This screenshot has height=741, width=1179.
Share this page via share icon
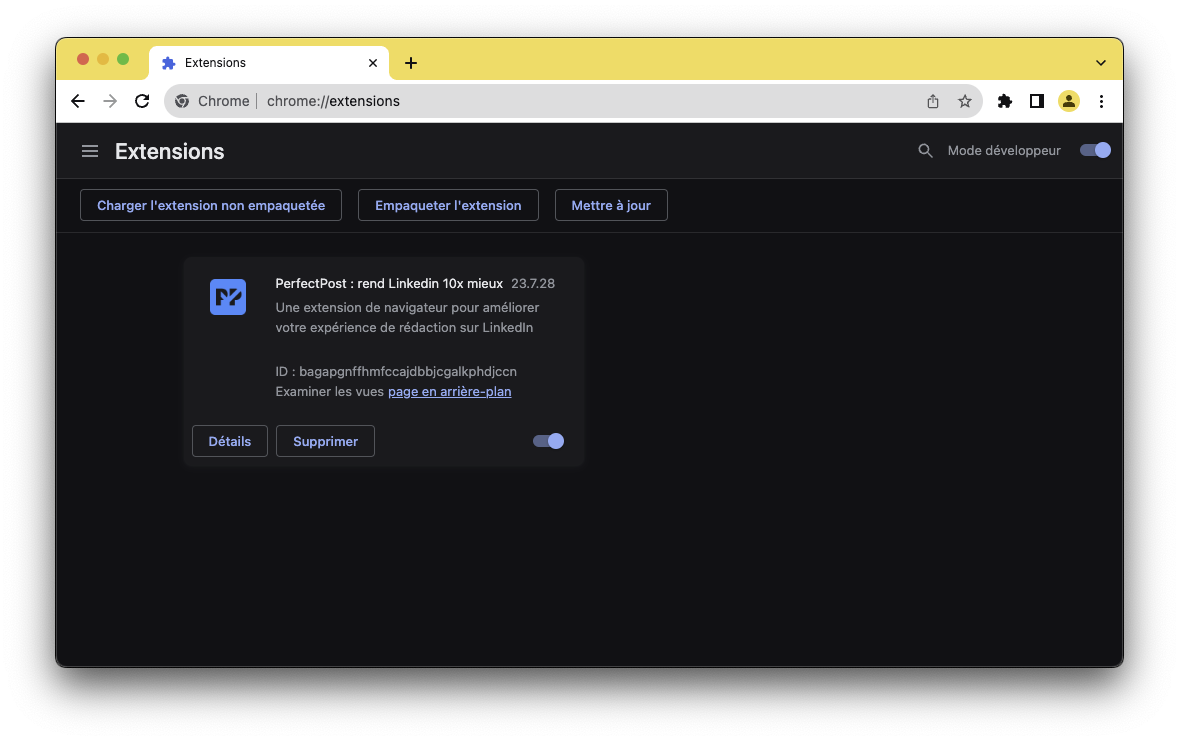pos(932,101)
